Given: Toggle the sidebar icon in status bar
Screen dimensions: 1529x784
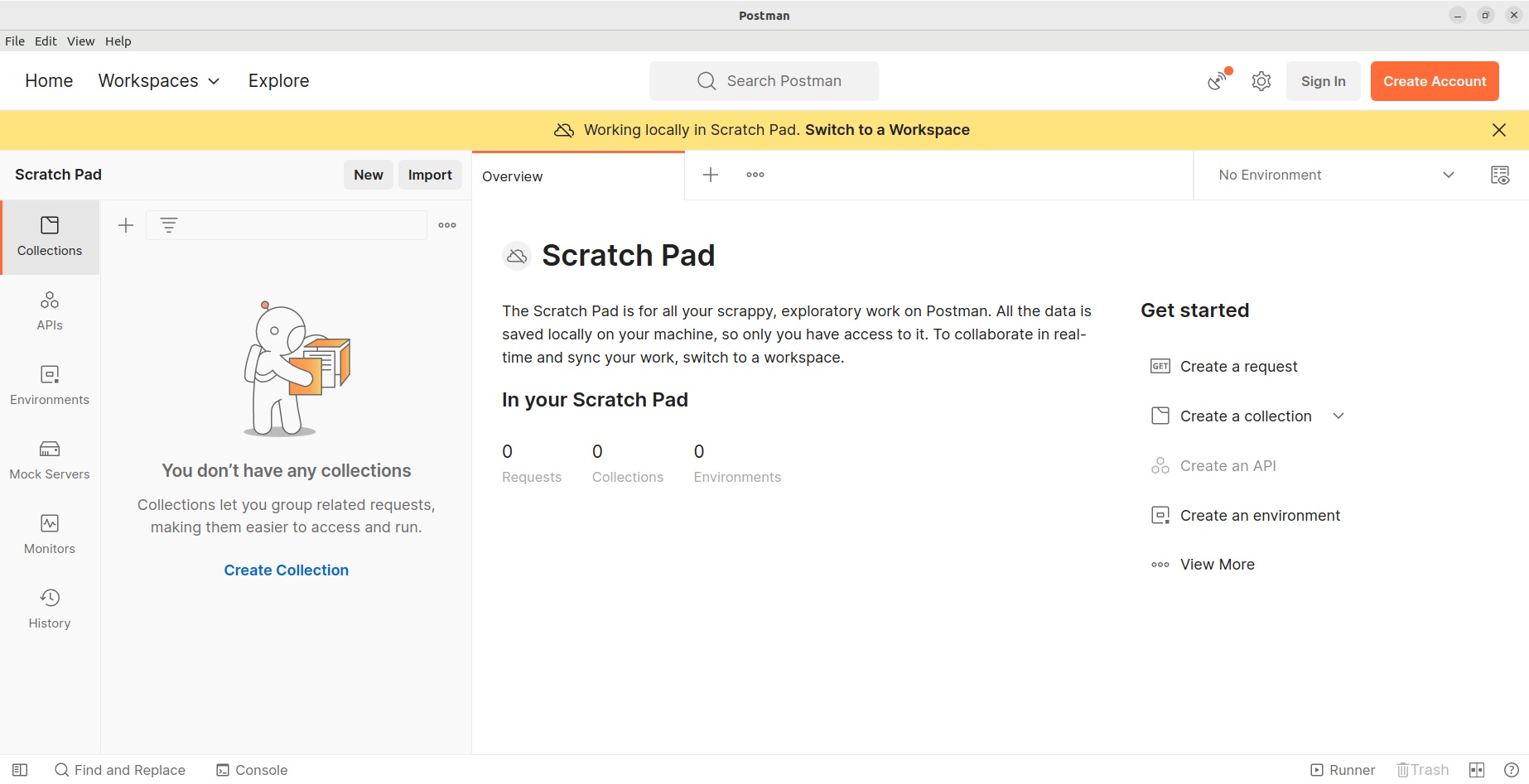Looking at the screenshot, I should 20,770.
